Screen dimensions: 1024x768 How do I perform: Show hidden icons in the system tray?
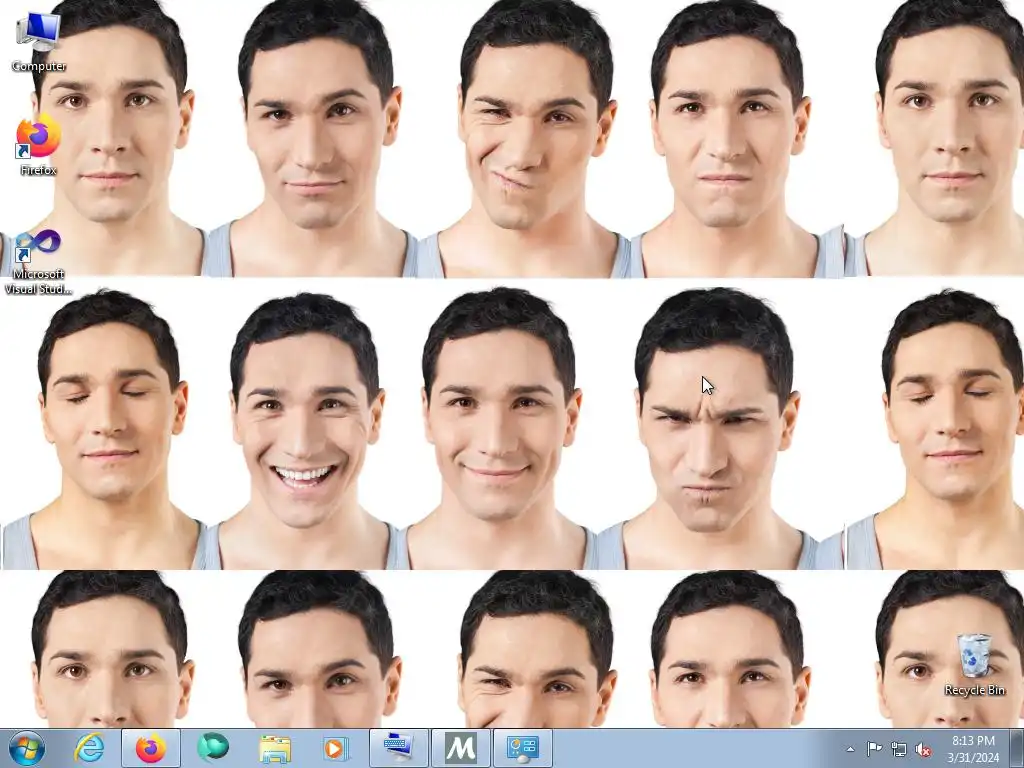(x=850, y=749)
